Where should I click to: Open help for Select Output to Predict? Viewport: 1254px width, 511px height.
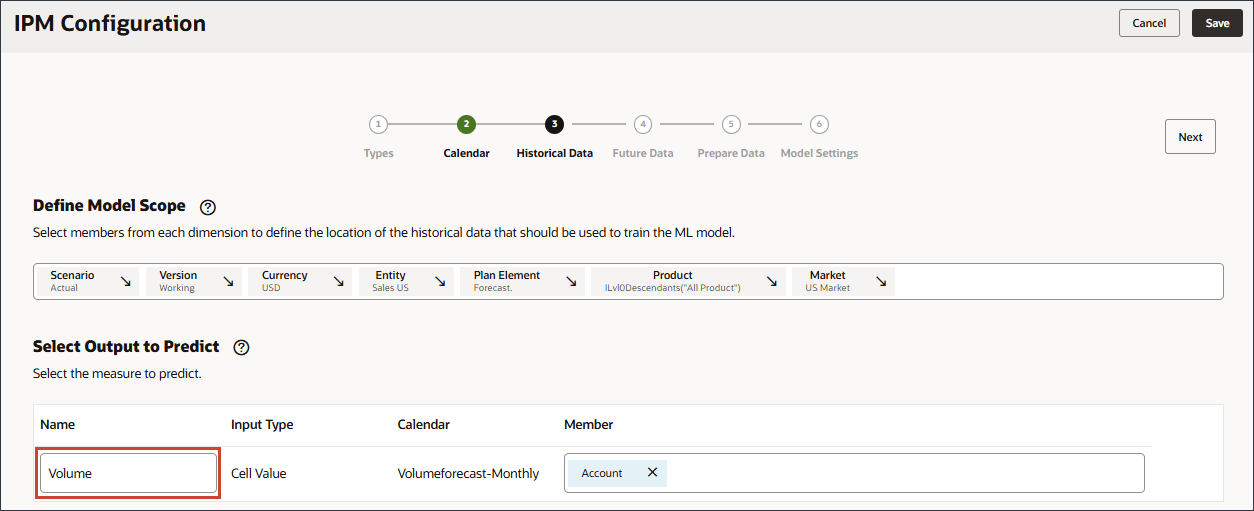(241, 348)
